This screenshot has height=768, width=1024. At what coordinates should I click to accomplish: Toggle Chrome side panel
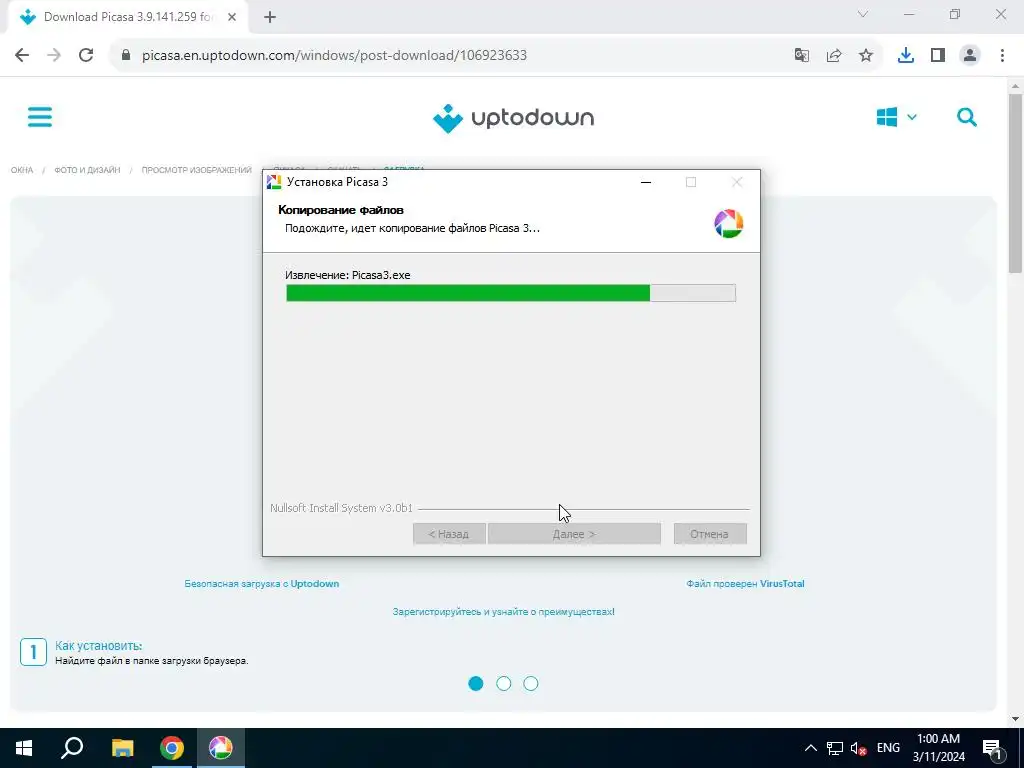[x=938, y=55]
